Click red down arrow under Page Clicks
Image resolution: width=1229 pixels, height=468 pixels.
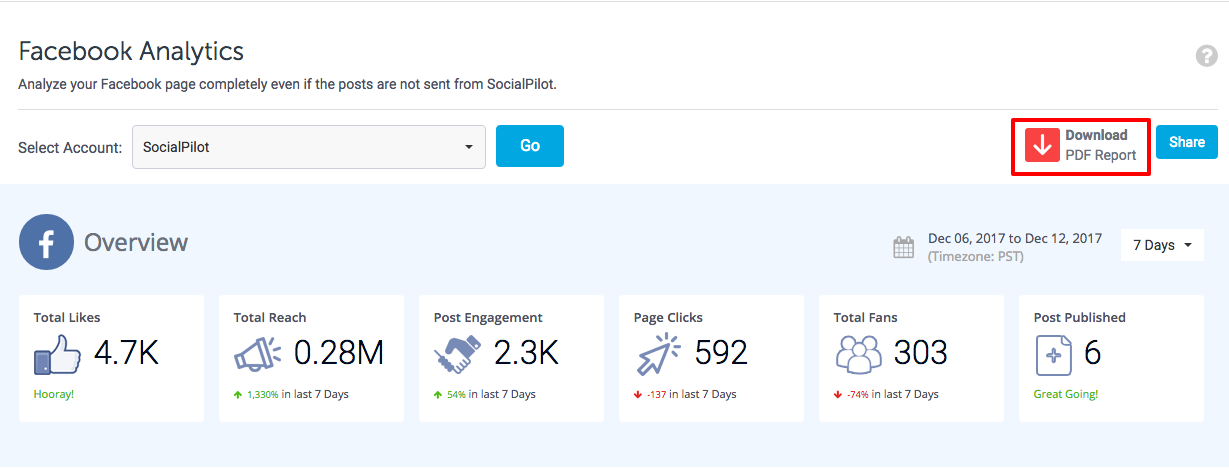click(638, 394)
